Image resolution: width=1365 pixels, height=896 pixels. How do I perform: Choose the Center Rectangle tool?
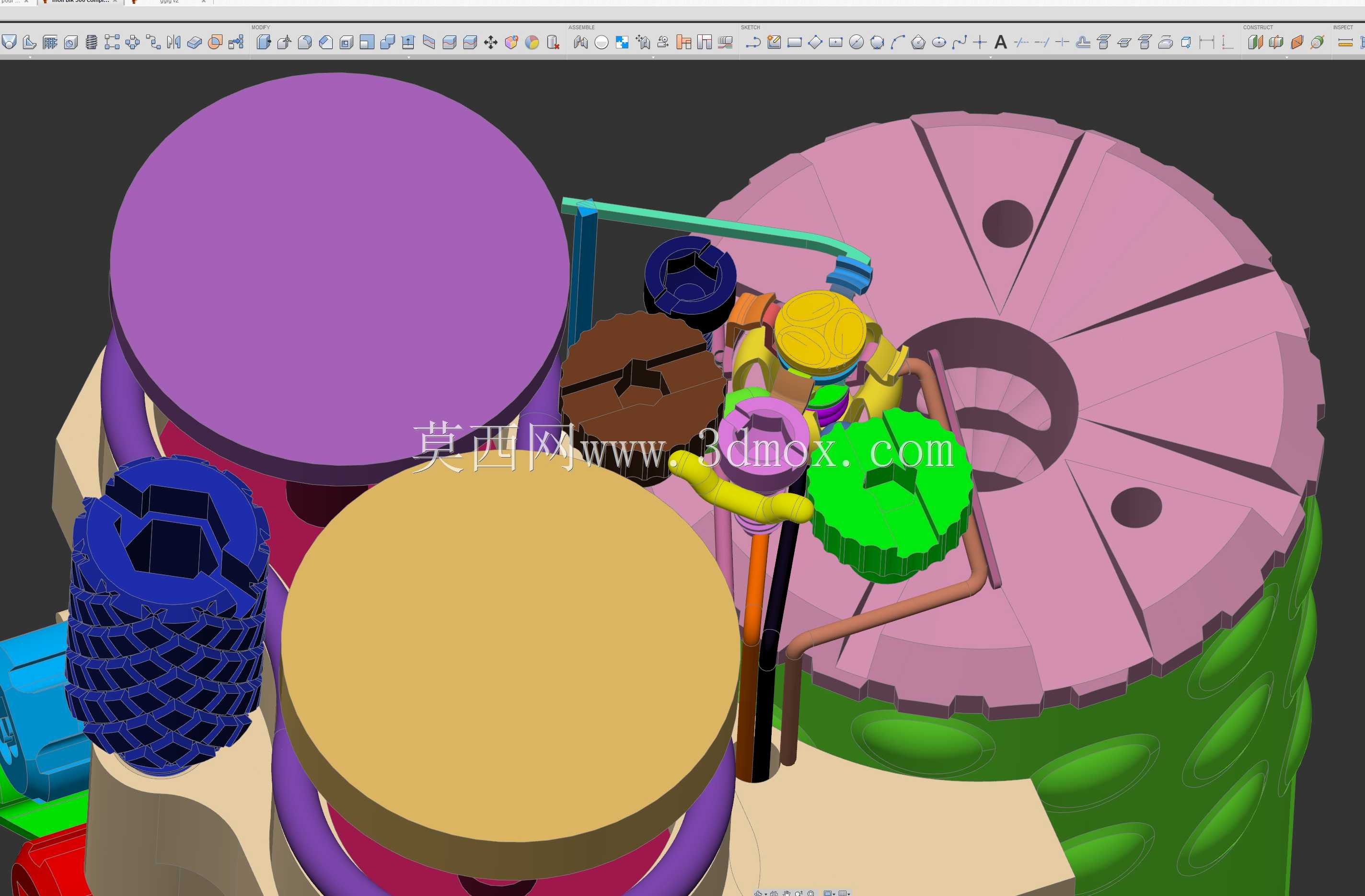click(x=836, y=42)
